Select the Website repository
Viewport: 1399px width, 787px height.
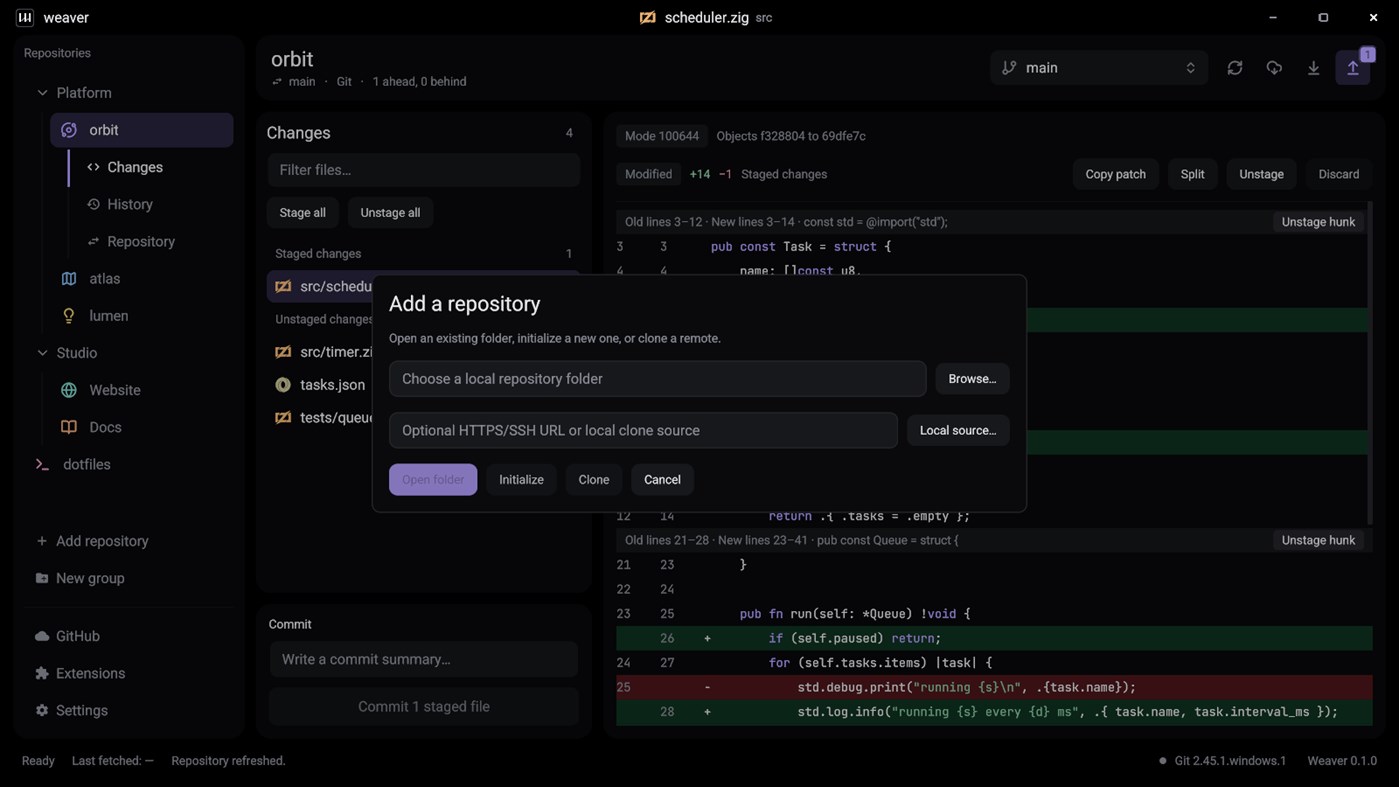point(142,390)
